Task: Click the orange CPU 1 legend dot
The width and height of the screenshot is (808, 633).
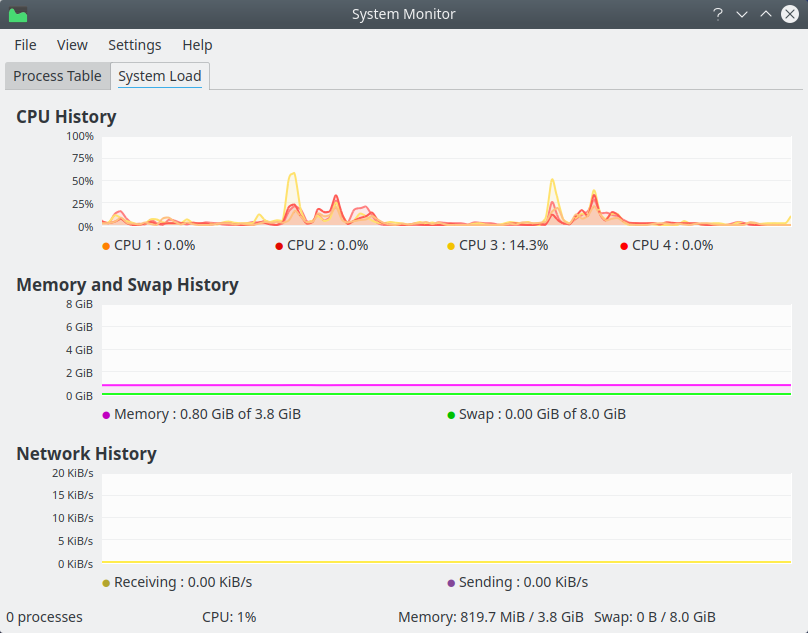Action: pyautogui.click(x=106, y=246)
